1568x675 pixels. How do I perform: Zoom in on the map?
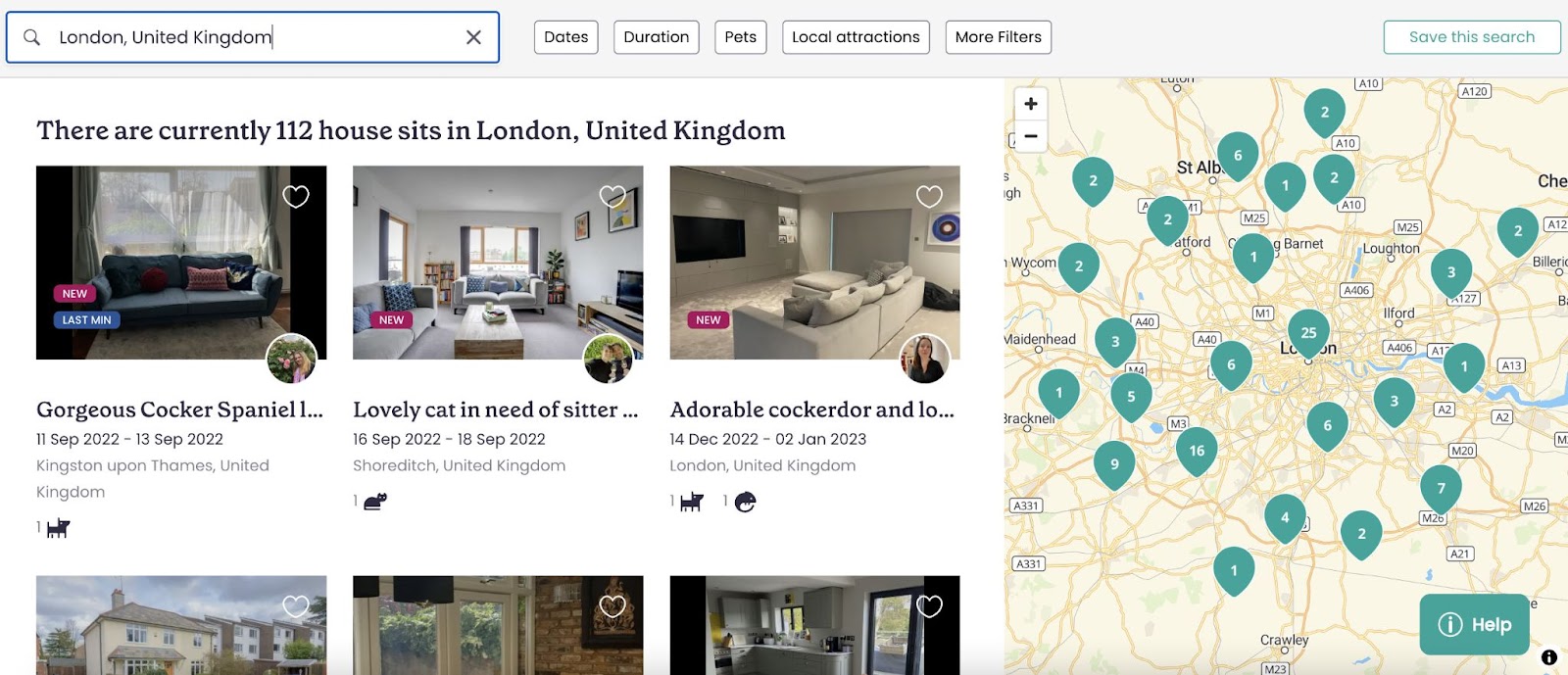1031,104
